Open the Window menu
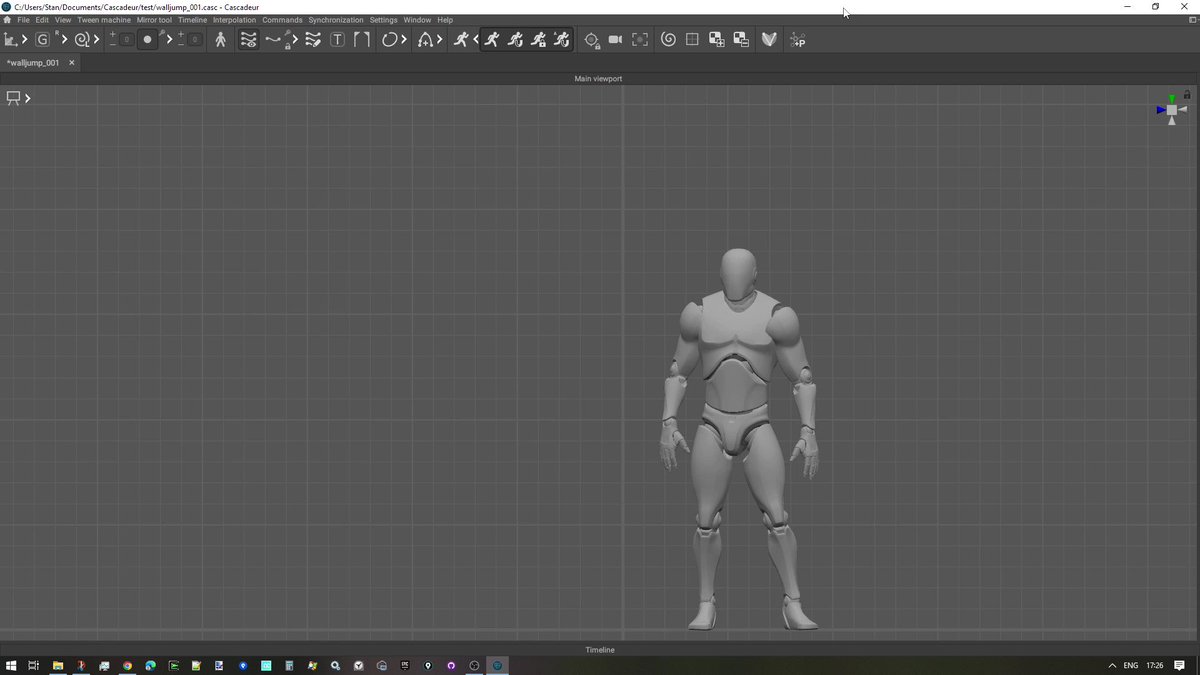 click(417, 20)
